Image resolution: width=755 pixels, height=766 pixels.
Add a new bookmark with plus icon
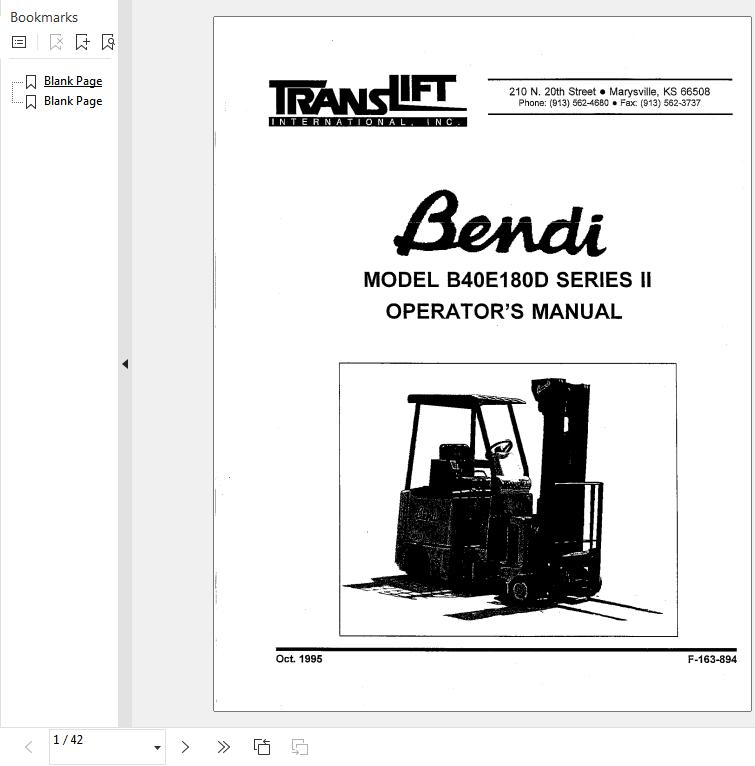82,42
